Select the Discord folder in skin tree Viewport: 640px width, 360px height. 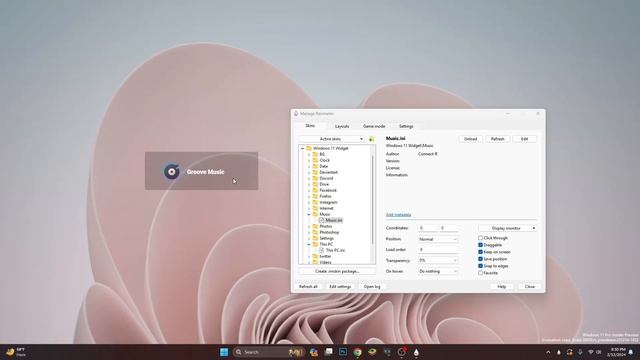tap(326, 178)
